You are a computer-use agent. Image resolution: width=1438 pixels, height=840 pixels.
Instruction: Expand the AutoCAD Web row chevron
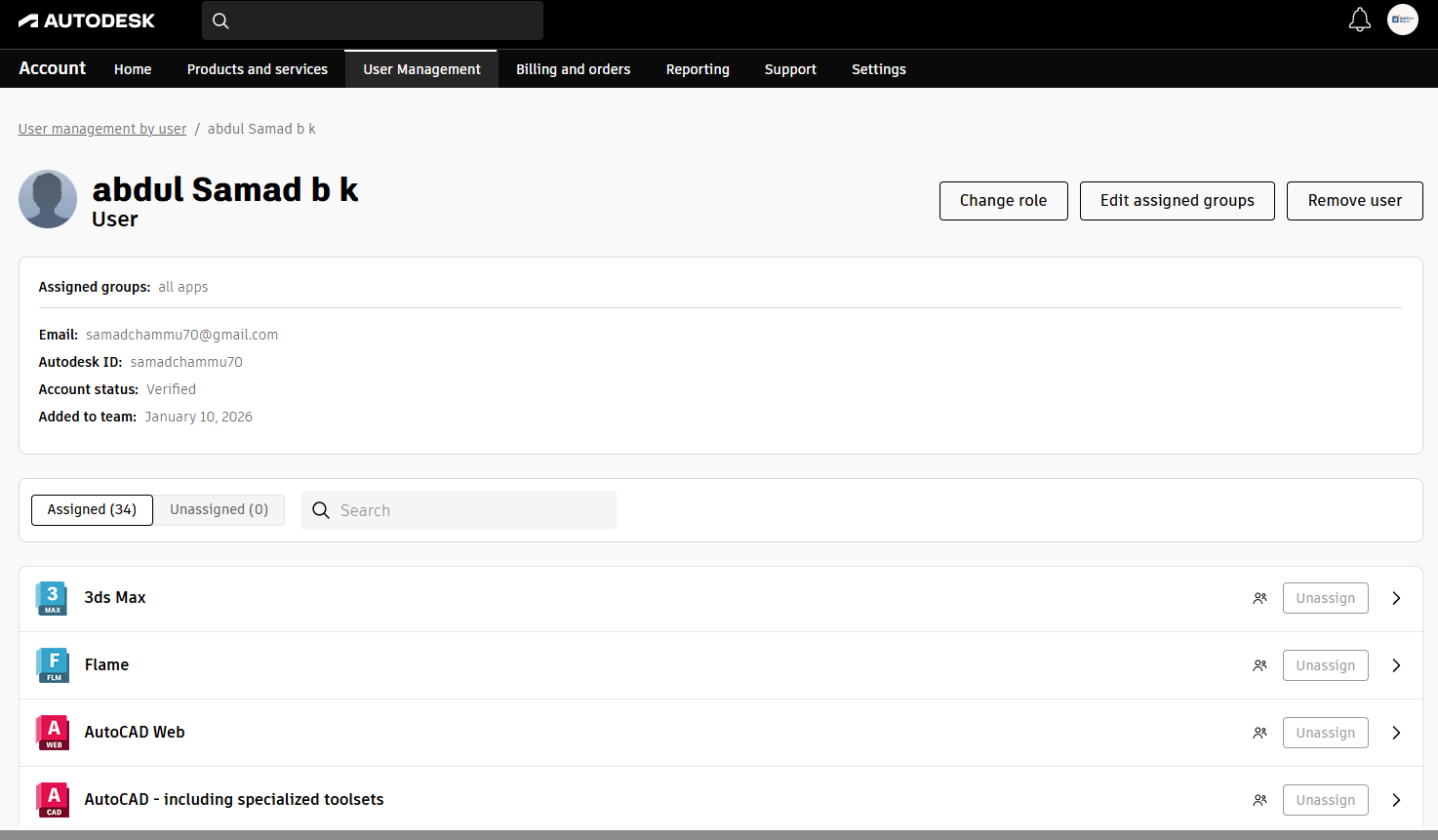coord(1397,733)
